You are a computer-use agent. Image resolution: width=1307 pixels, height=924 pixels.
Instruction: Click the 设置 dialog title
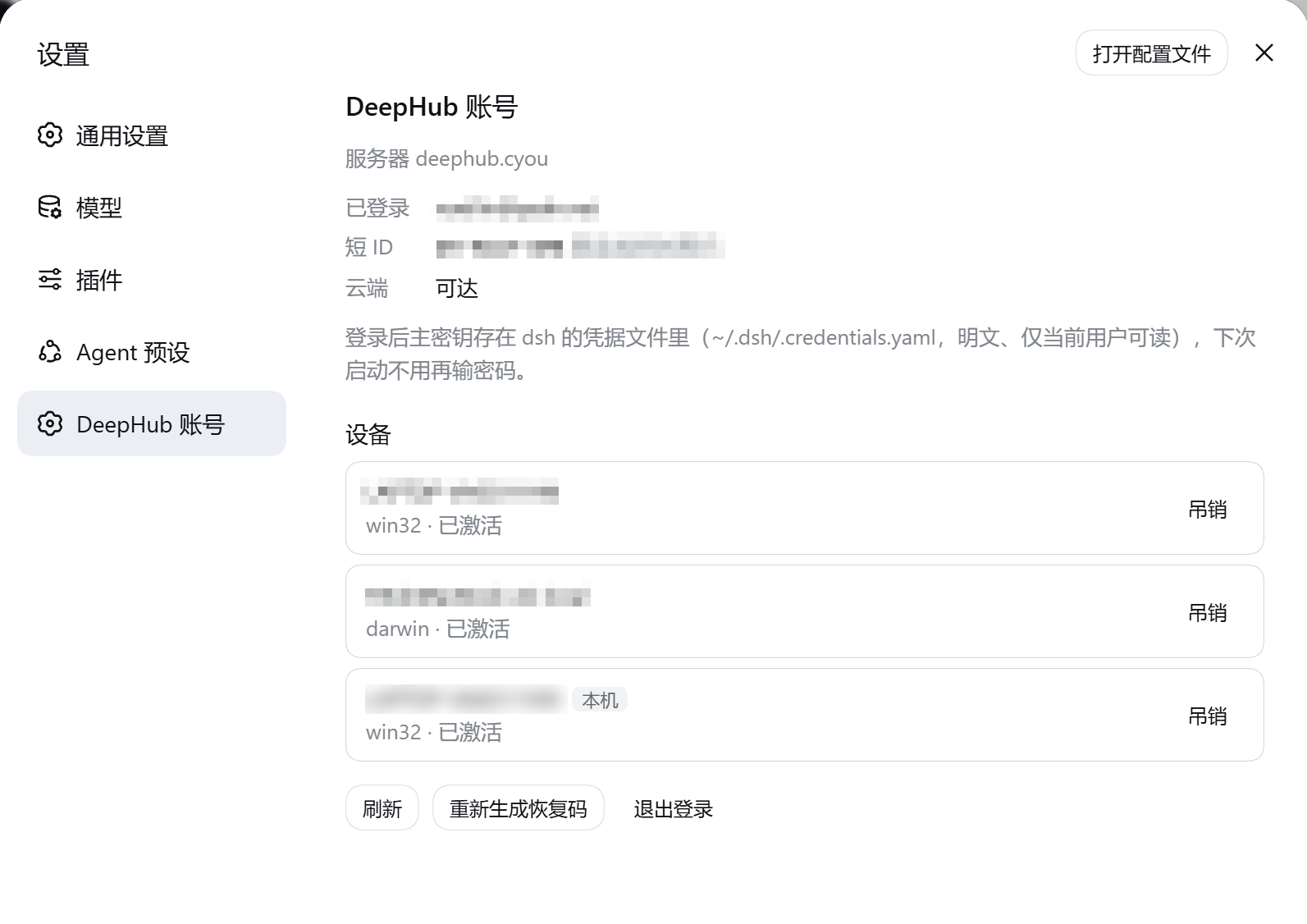[x=63, y=54]
